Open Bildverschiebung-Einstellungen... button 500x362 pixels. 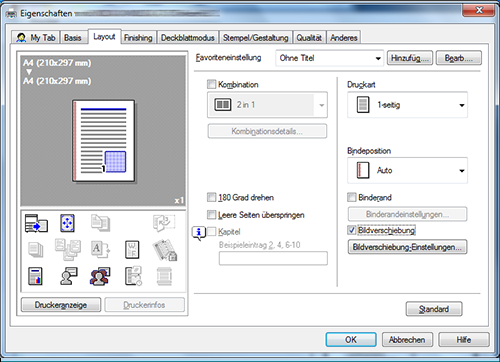407,247
